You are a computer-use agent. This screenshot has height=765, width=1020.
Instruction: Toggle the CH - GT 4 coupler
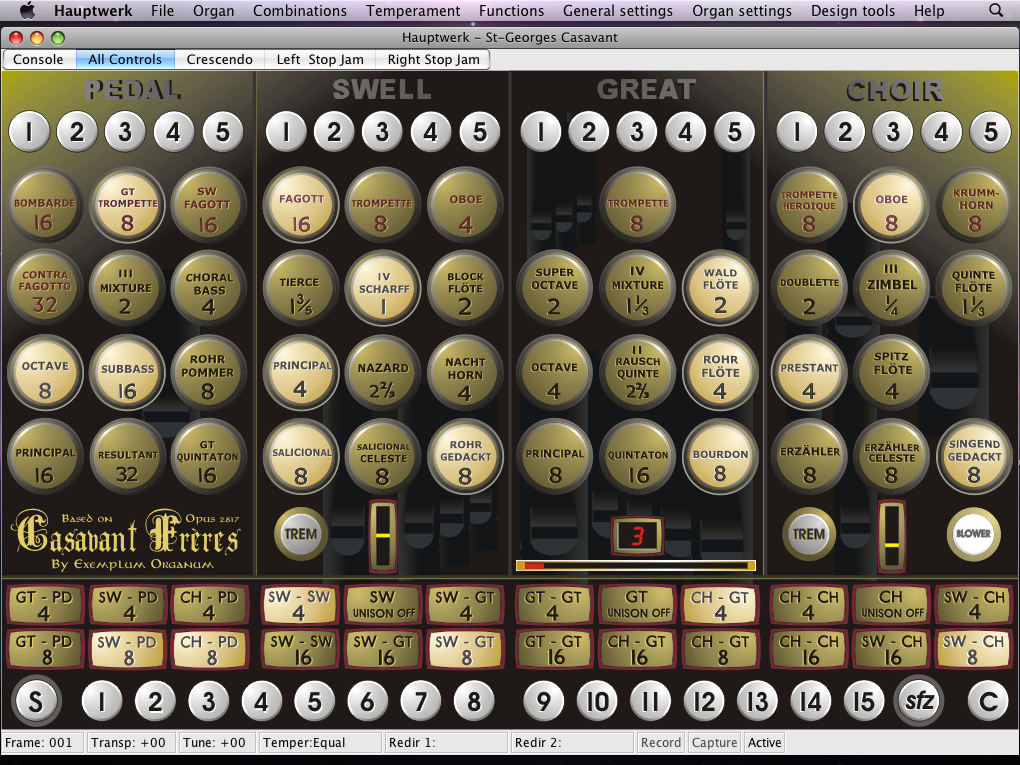[x=719, y=604]
